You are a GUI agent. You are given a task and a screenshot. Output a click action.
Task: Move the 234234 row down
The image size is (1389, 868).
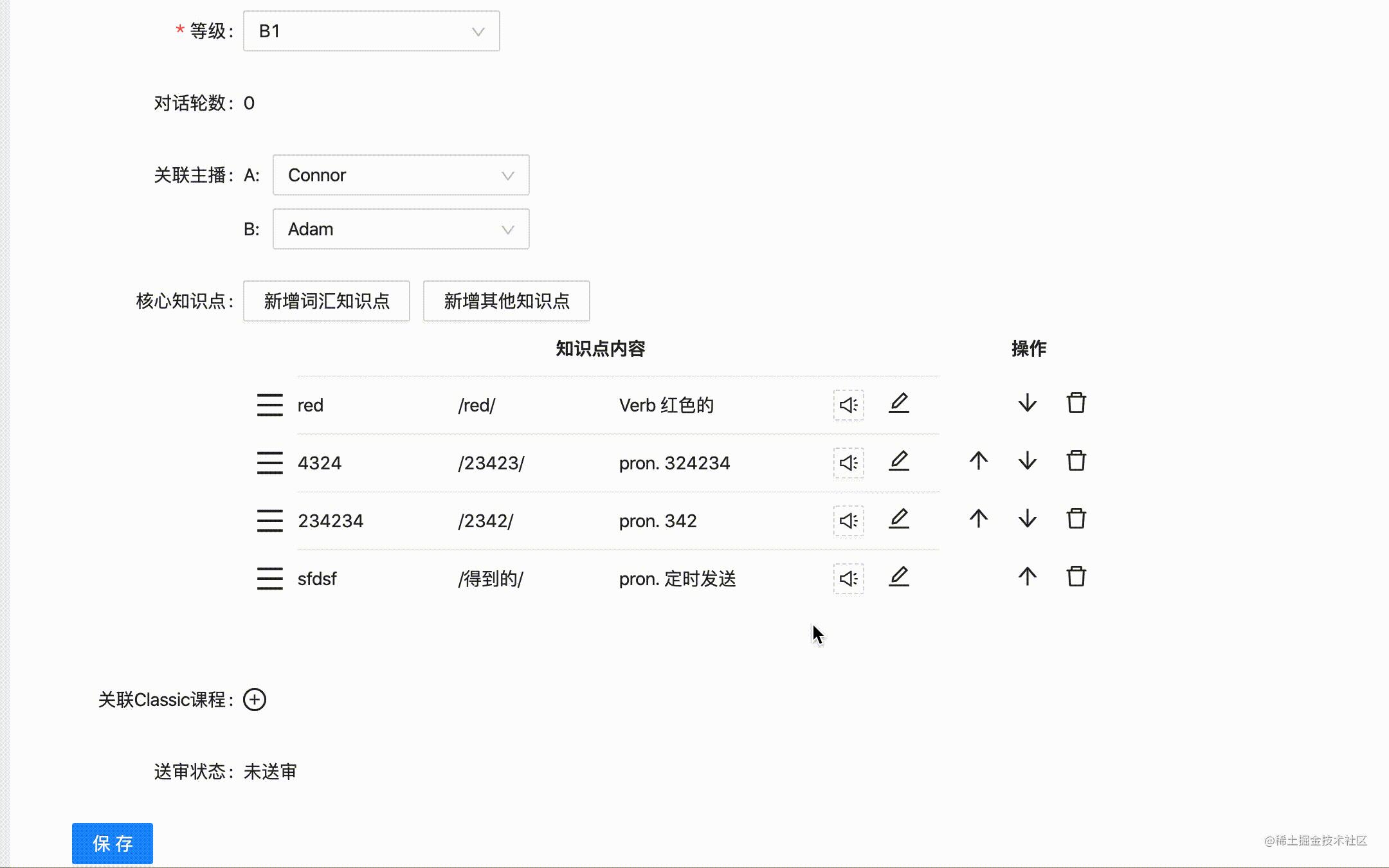tap(1028, 519)
